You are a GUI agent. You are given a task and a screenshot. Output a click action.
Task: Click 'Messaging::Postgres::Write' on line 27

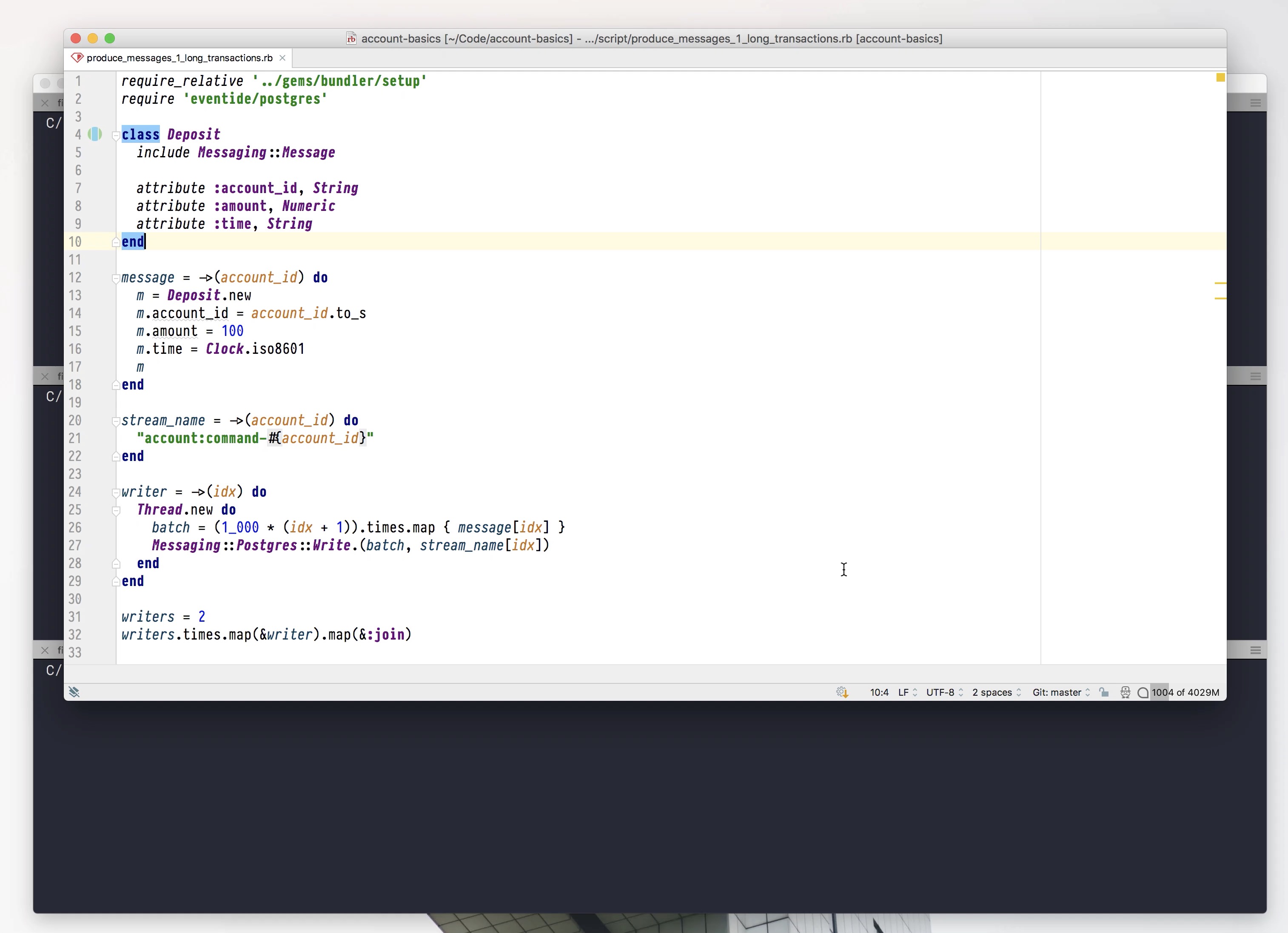pos(251,545)
